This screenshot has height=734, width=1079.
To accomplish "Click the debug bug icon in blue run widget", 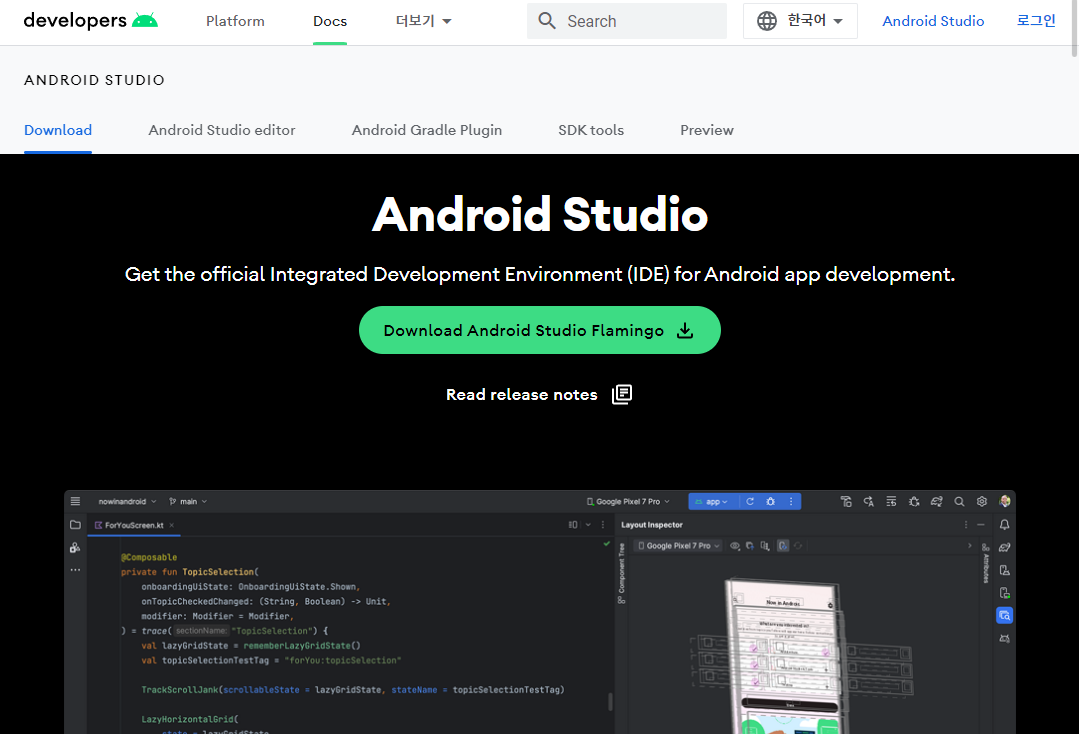I will [x=771, y=501].
